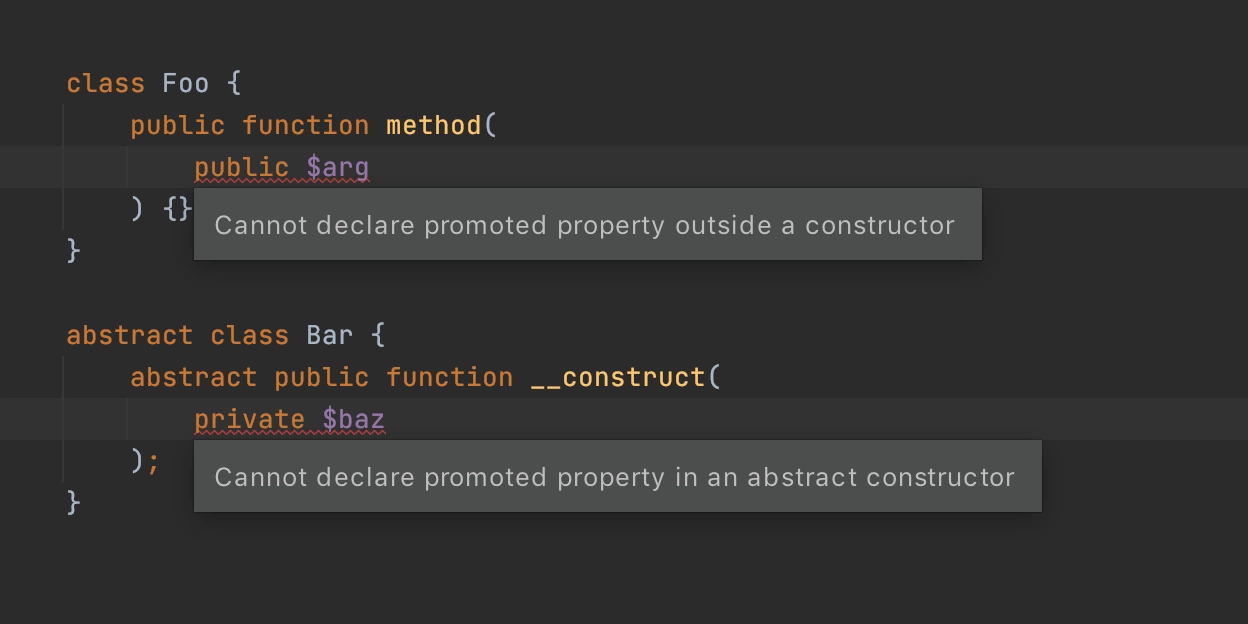
Task: Click the underlined private keyword
Action: (x=250, y=419)
